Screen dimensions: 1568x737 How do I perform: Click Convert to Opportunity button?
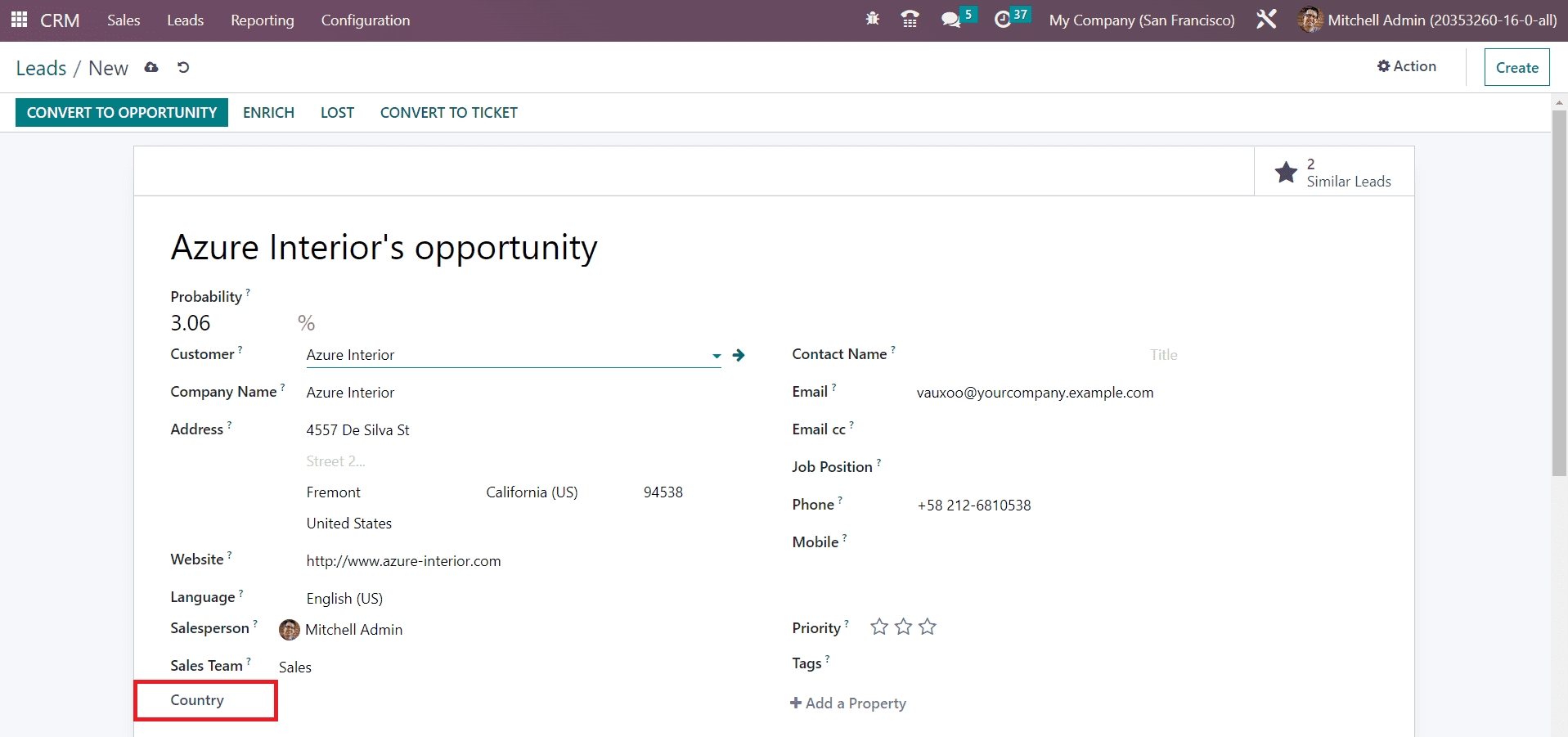pos(122,113)
